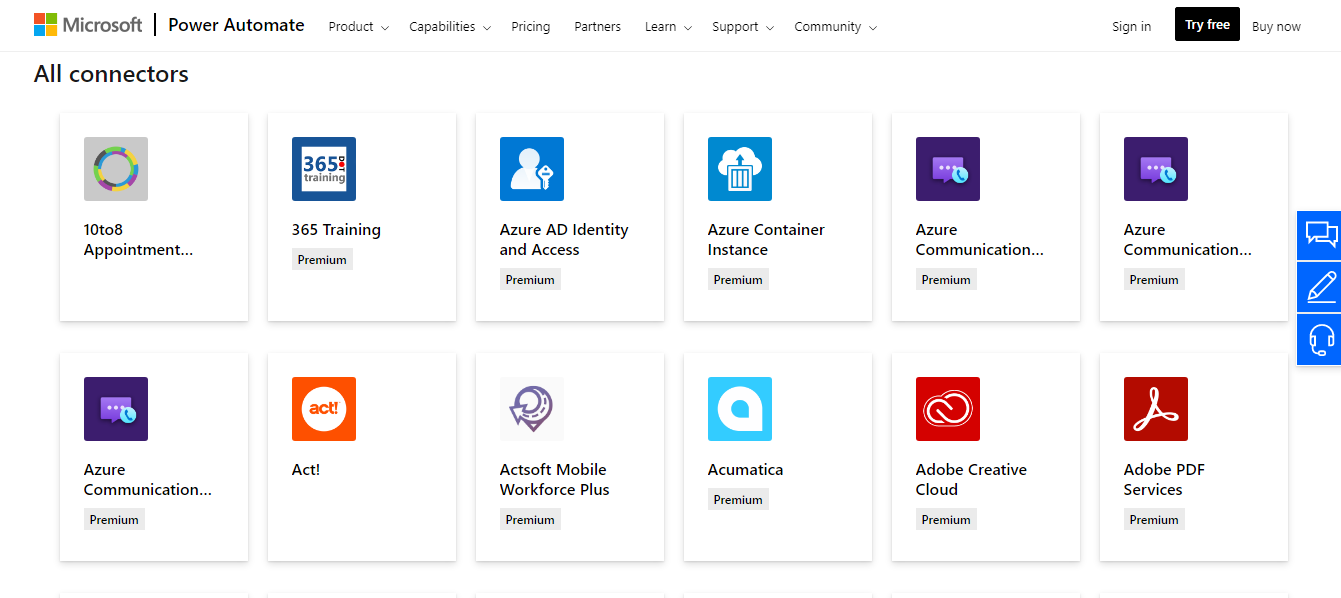Open the feedback pencil icon on the sidebar

(1319, 287)
